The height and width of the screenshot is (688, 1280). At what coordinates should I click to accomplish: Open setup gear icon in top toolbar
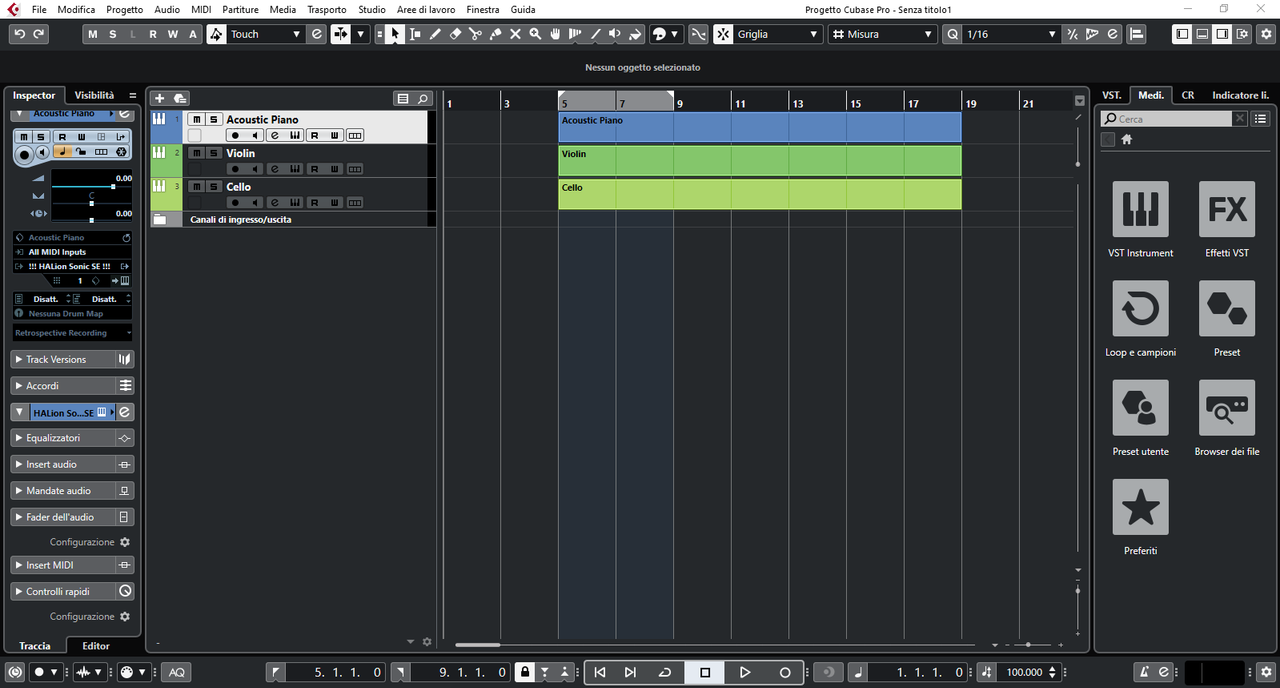point(1266,34)
